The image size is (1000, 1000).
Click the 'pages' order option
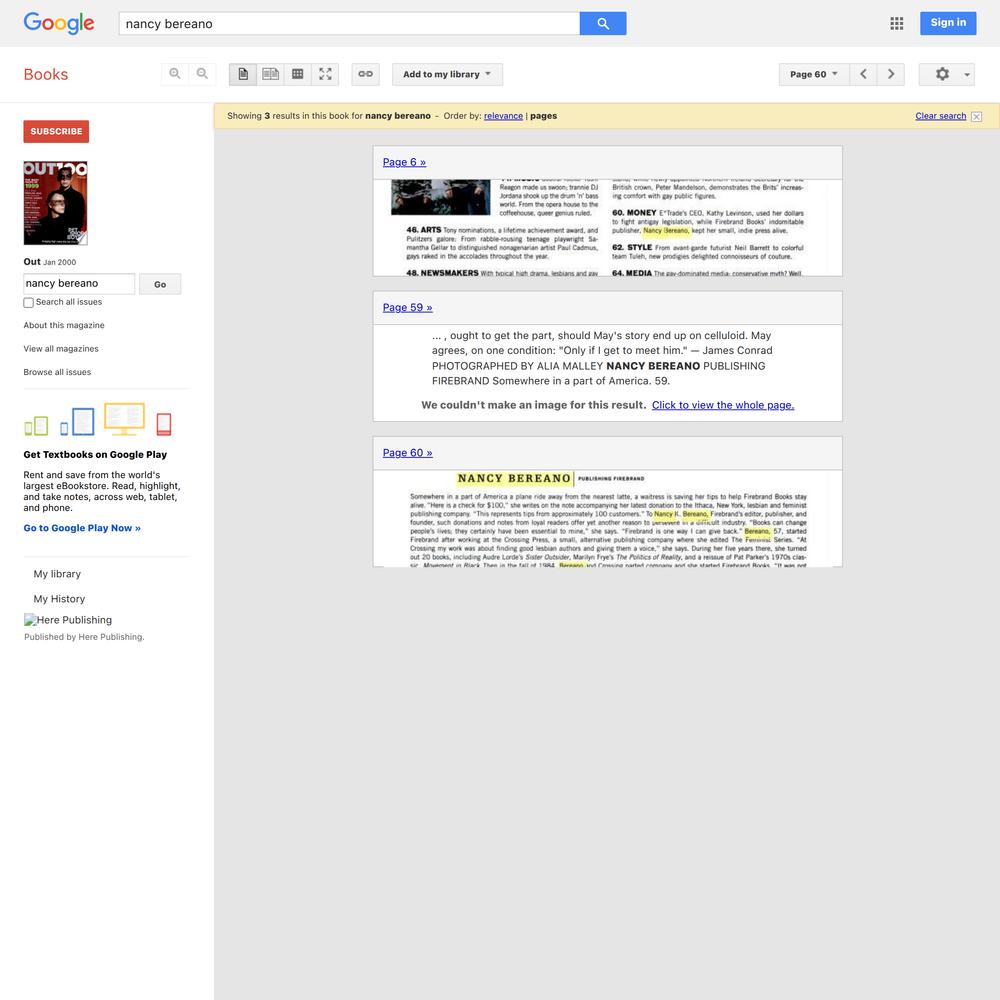(x=543, y=116)
